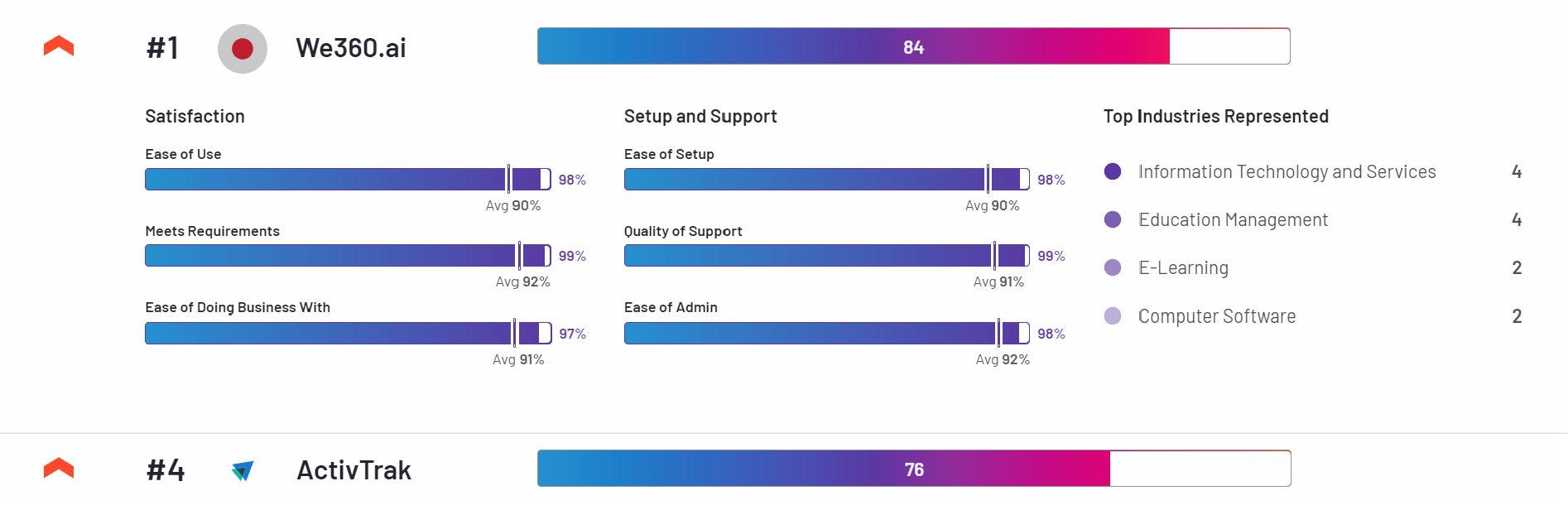Viewport: 1568px width, 510px height.
Task: Click the Ease of Admin rating bar
Action: tap(826, 333)
